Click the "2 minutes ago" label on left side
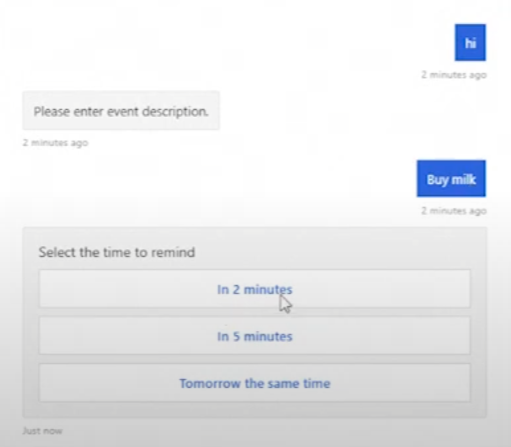Viewport: 511px width, 447px height. click(55, 143)
